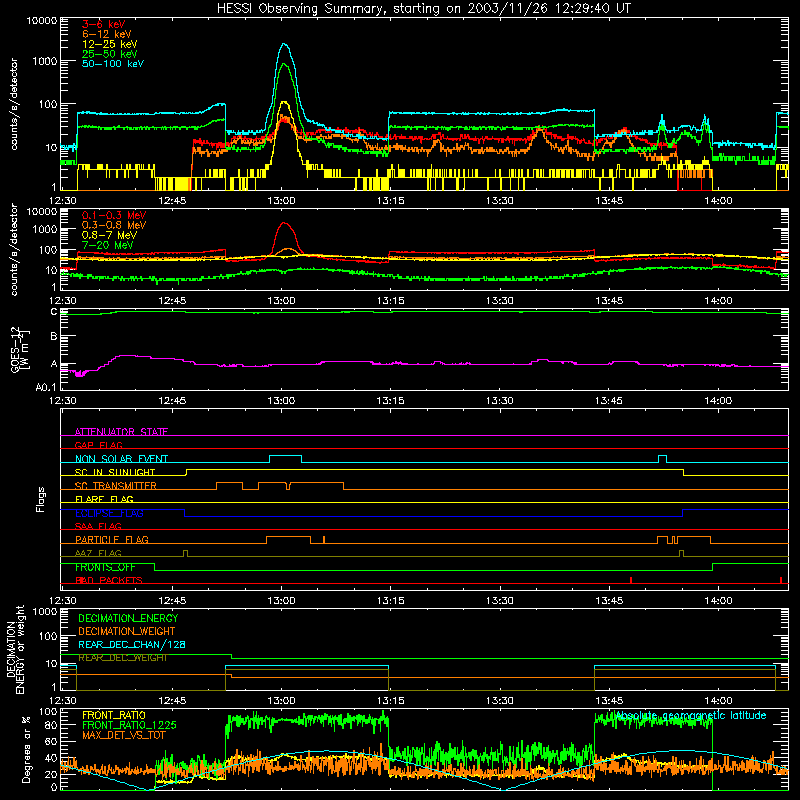This screenshot has height=800, width=800.
Task: Click the 14:00 tick under flags panel
Action: pos(718,601)
